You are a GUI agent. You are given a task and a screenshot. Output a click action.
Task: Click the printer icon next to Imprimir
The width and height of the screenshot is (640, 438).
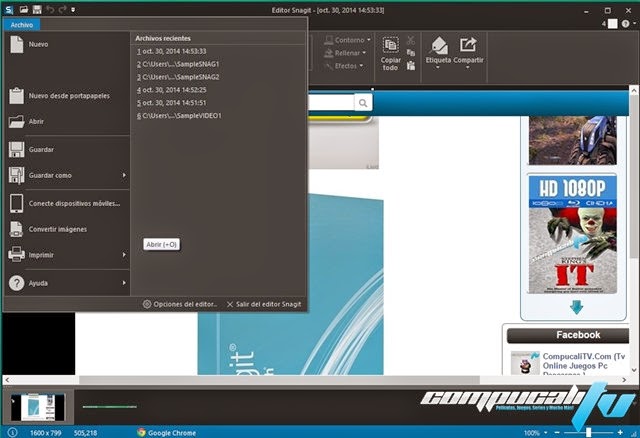click(x=16, y=255)
